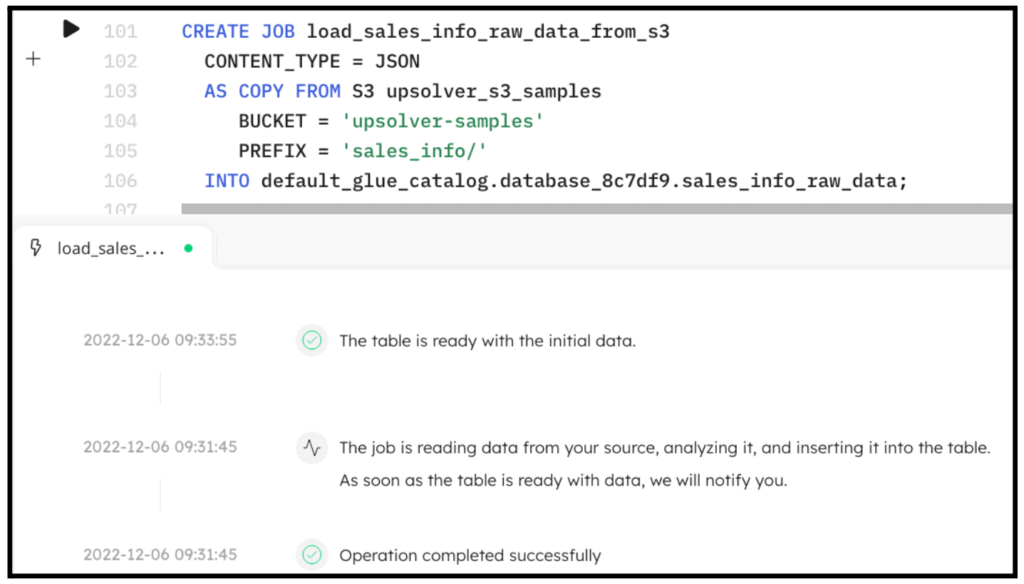Click the job name load_sales_info_raw_data_from_s3

point(488,31)
